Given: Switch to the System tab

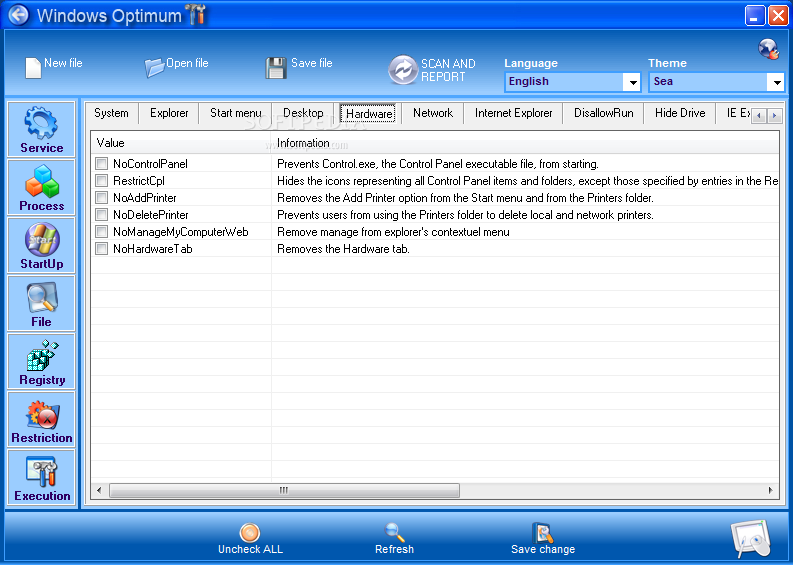Looking at the screenshot, I should tap(111, 113).
